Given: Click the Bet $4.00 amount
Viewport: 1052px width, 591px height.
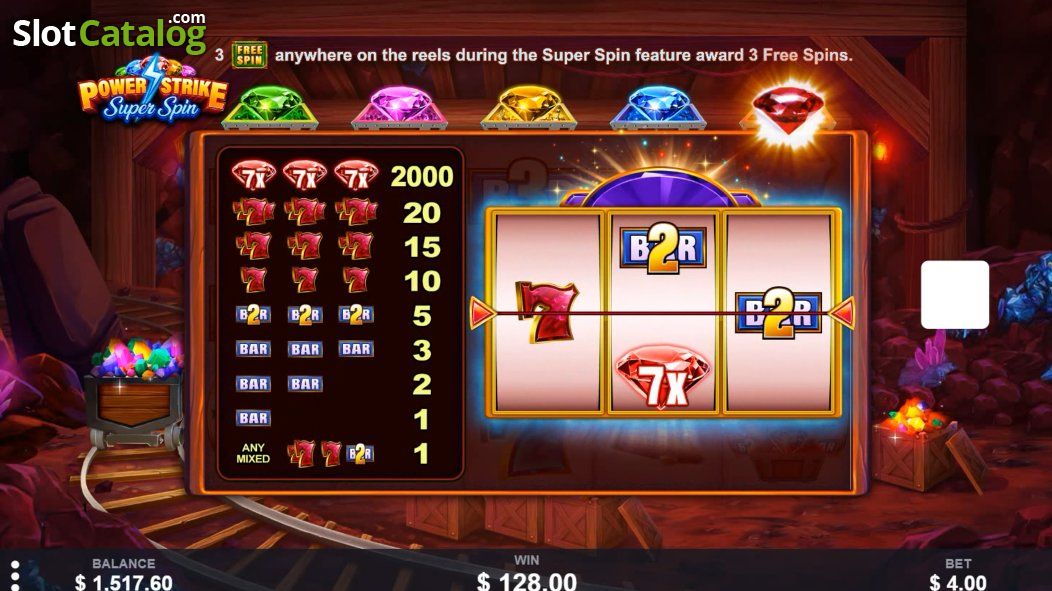Looking at the screenshot, I should (x=958, y=582).
